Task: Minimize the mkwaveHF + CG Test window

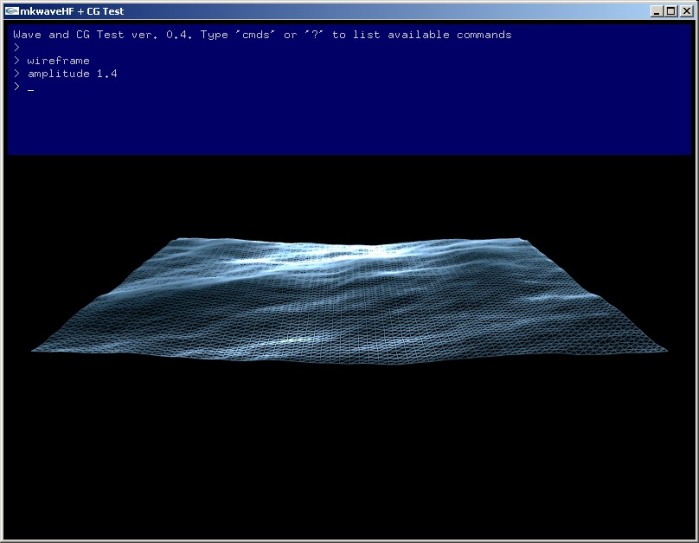Action: click(x=656, y=11)
